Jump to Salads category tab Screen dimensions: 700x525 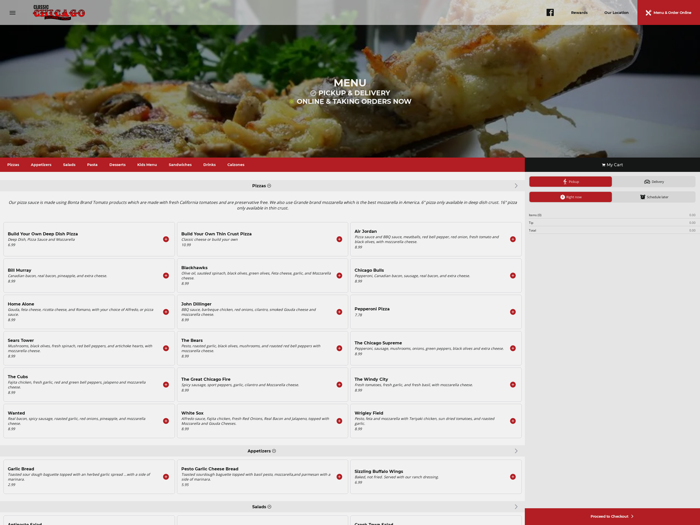coord(69,165)
